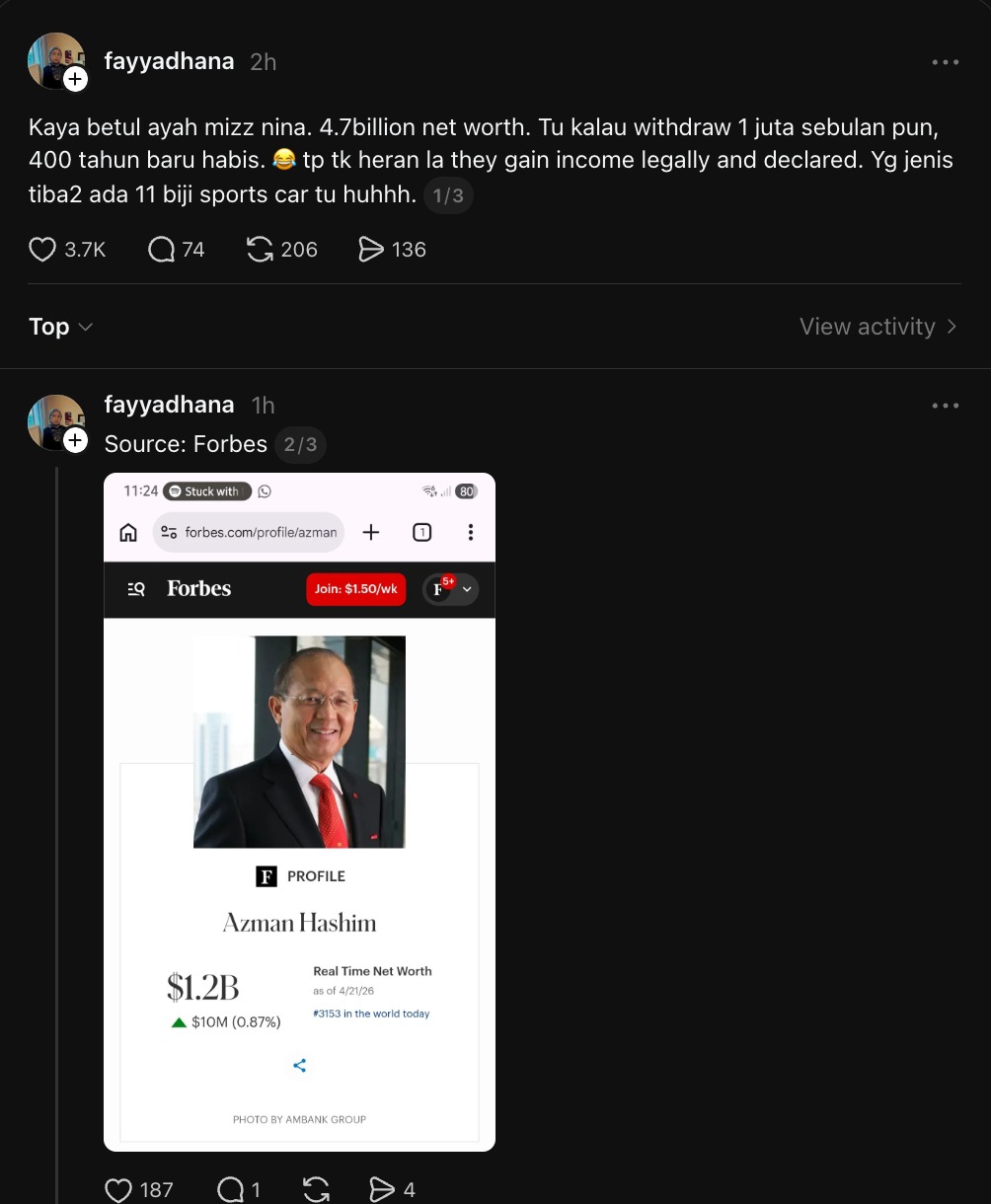Reply to the Source: Forbes post
The width and height of the screenshot is (991, 1204).
pyautogui.click(x=230, y=1190)
